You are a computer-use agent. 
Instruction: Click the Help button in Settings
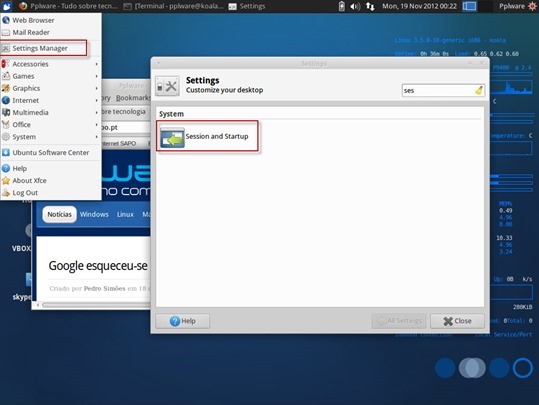(x=183, y=321)
